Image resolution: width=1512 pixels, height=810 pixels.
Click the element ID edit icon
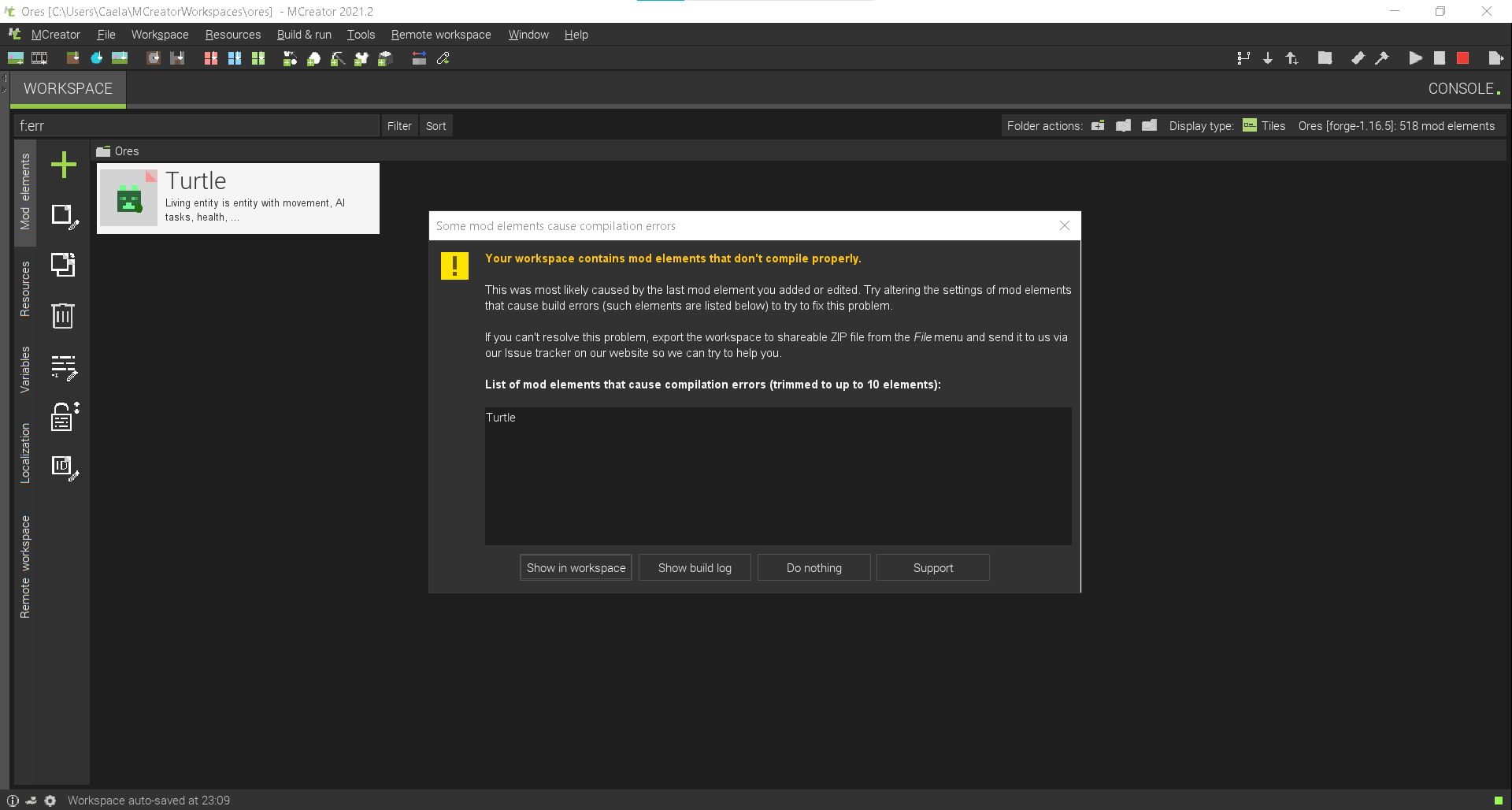pyautogui.click(x=65, y=467)
